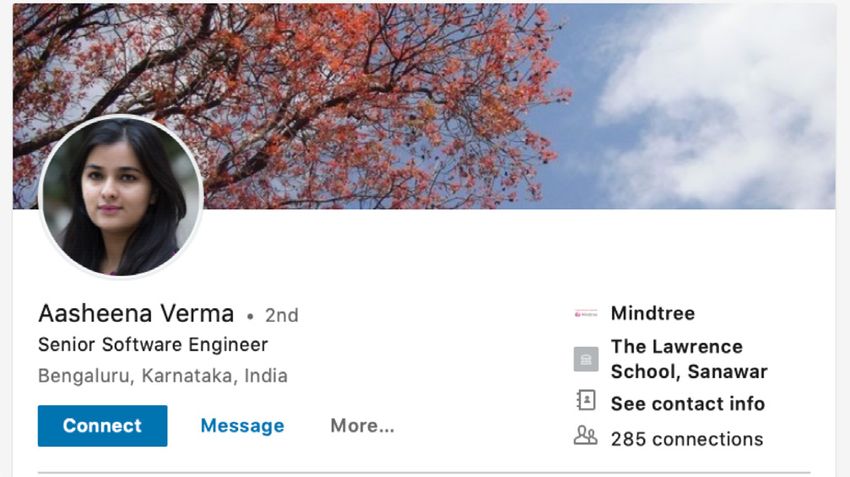Click the Senior Software Engineer headline
The image size is (850, 477).
[x=153, y=345]
